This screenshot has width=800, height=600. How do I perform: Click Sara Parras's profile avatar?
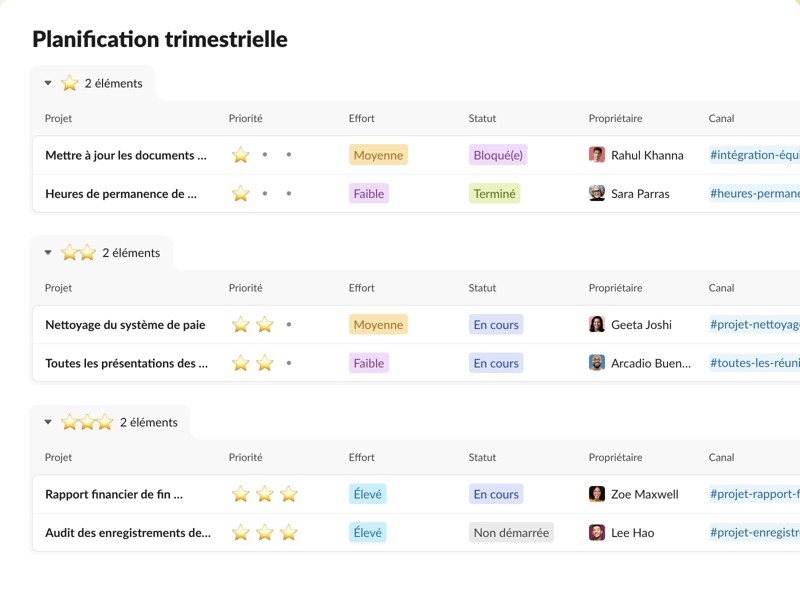click(597, 193)
